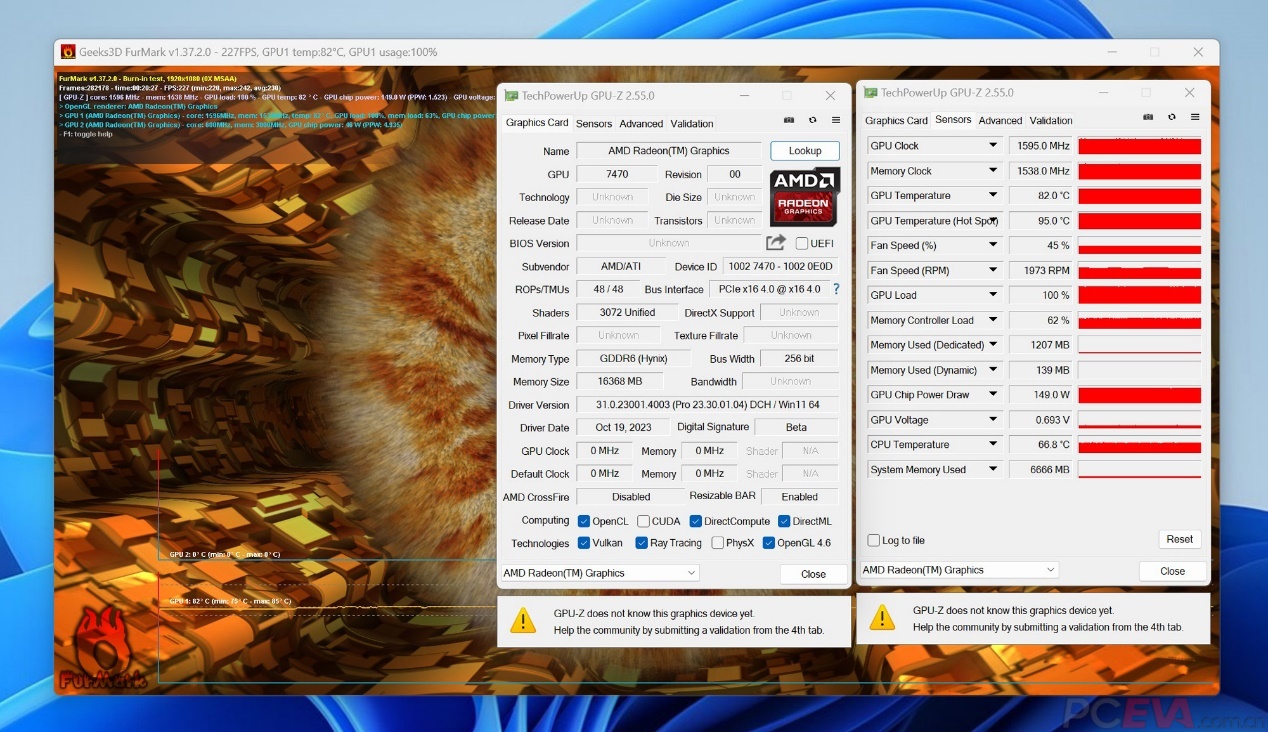Switch to Validation tab in right GPU-Z window
Image resolution: width=1268 pixels, height=732 pixels.
pyautogui.click(x=1051, y=121)
